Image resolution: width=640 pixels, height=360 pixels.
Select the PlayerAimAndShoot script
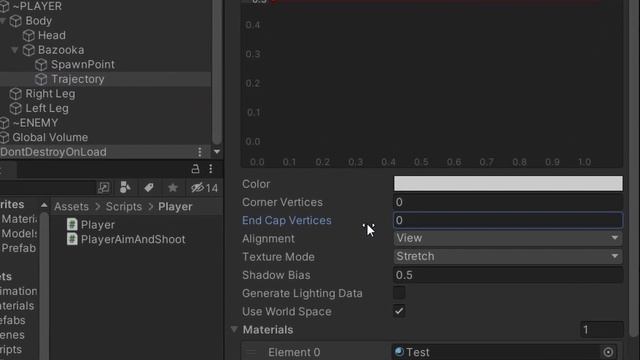(x=133, y=240)
